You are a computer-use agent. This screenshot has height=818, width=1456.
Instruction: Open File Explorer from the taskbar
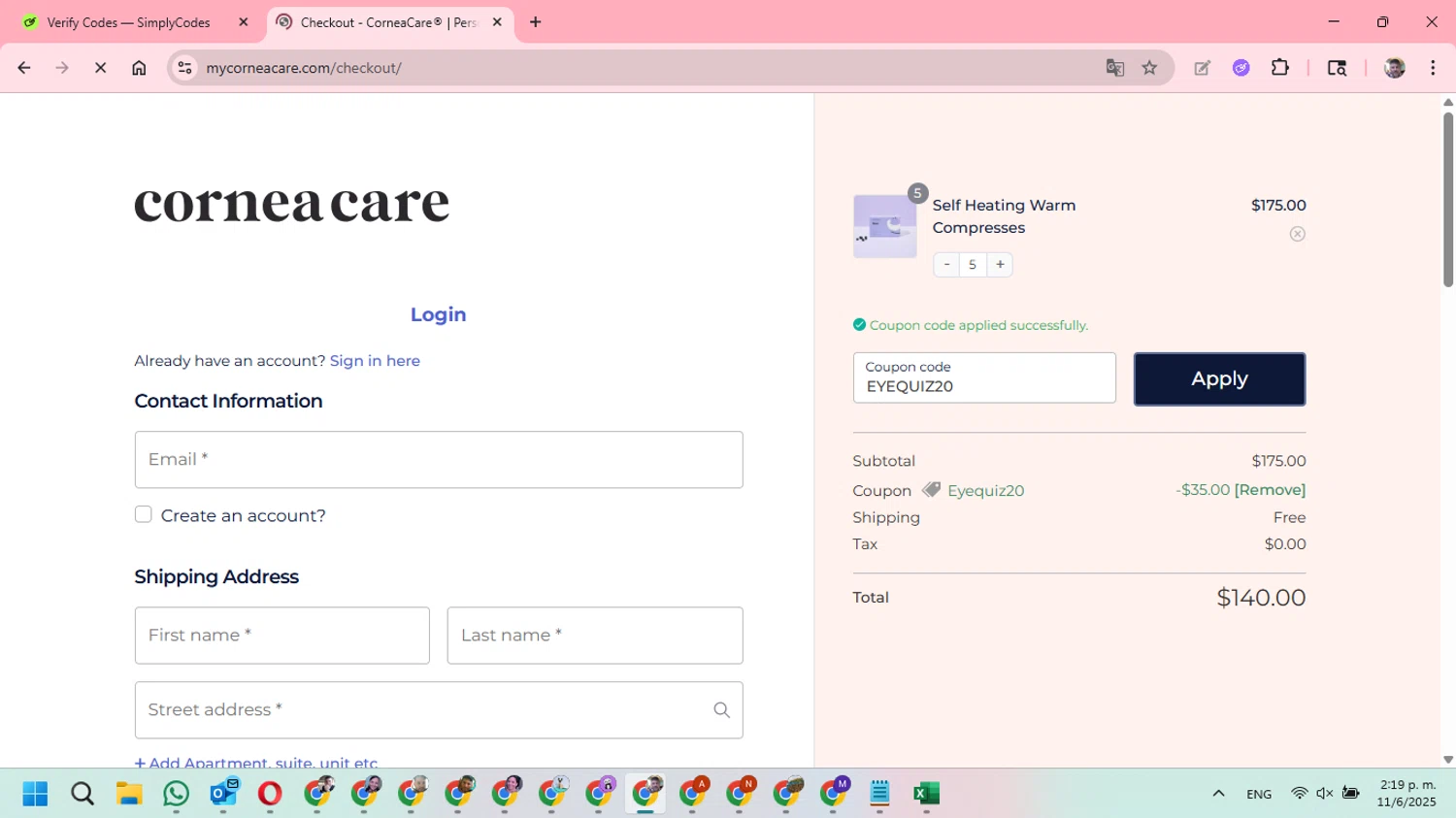[129, 794]
